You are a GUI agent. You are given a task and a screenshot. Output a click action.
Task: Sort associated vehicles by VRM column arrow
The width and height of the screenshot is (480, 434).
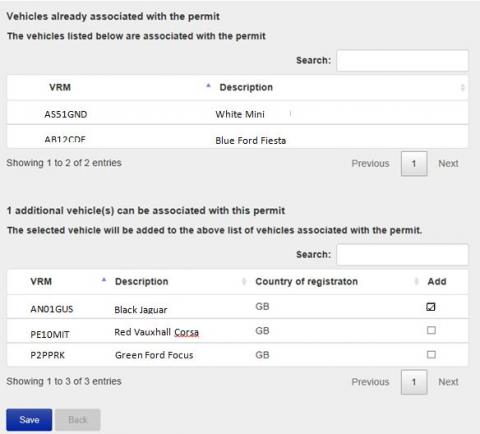click(x=208, y=86)
